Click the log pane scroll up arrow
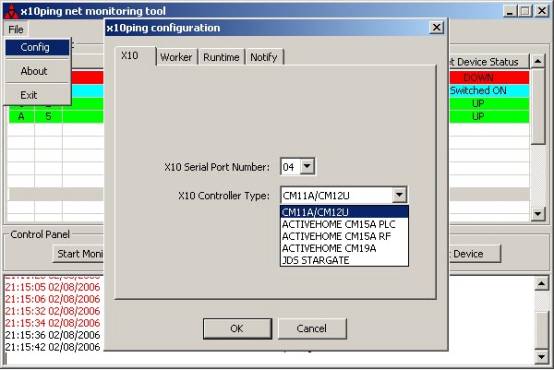The height and width of the screenshot is (370, 554). tap(541, 283)
